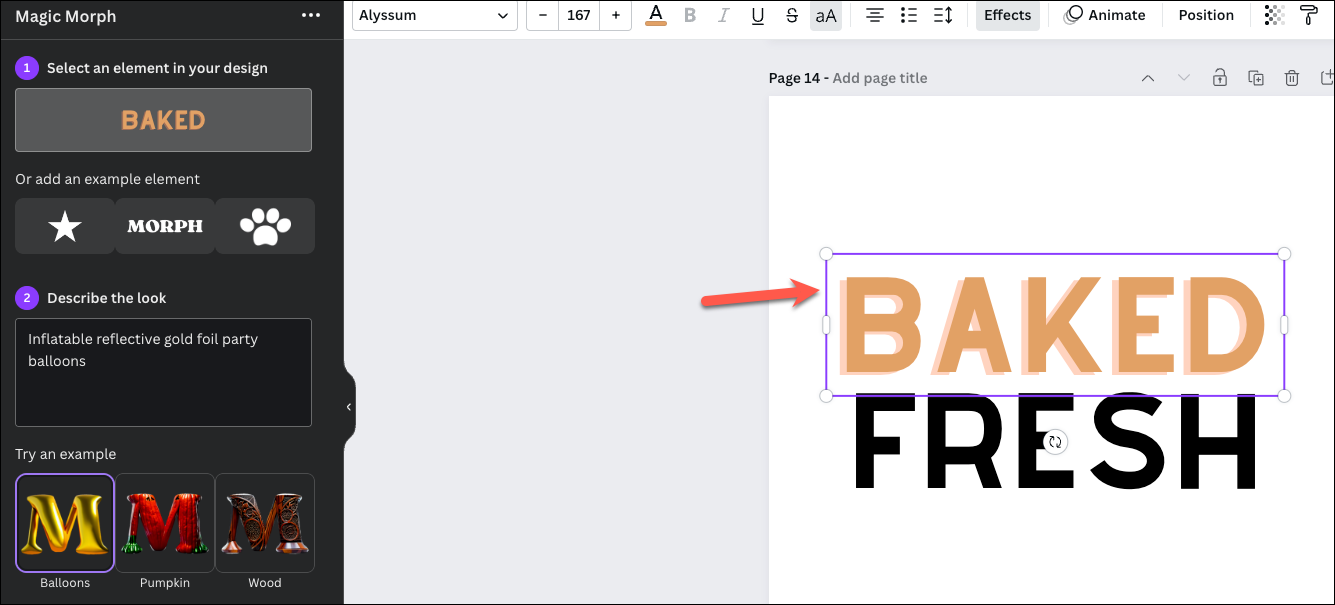Open the text color picker
The height and width of the screenshot is (605, 1335).
tap(656, 15)
